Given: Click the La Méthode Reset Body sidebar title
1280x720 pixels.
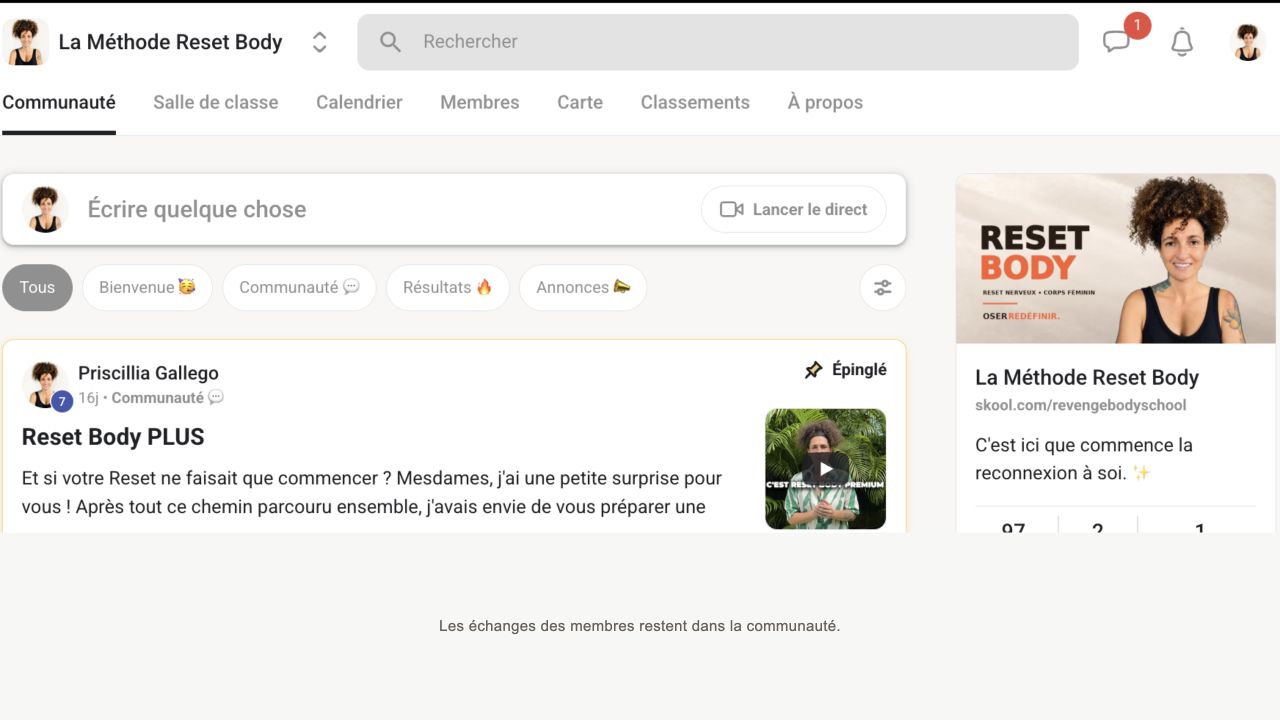Looking at the screenshot, I should 1087,378.
